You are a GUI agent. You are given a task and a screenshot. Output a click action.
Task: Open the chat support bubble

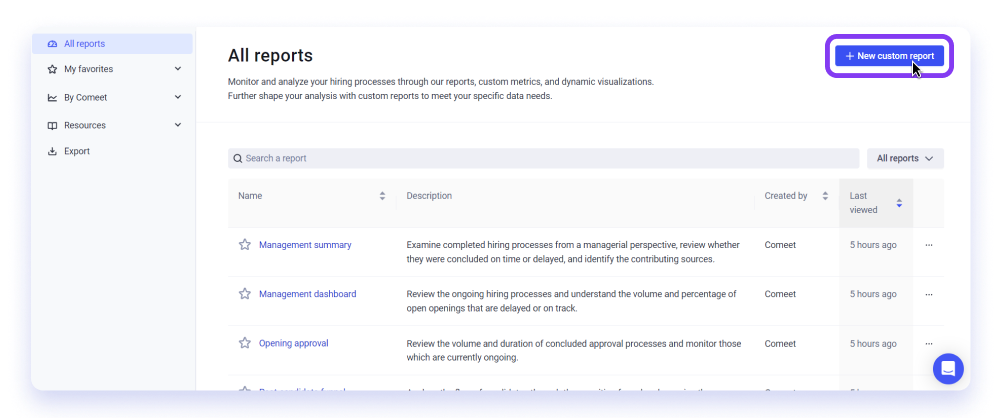click(x=948, y=369)
